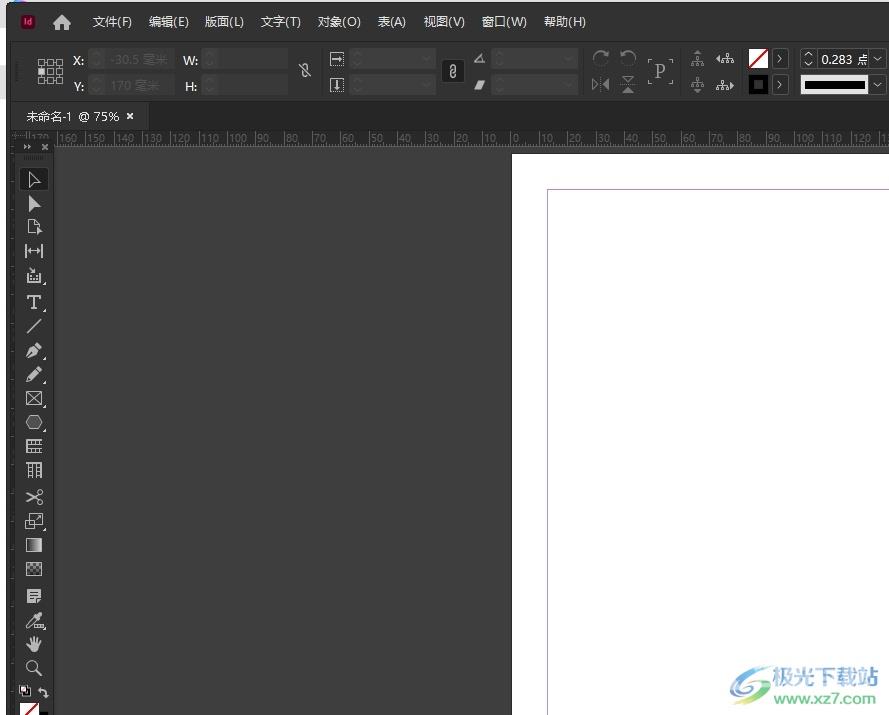Toggle constrain width and height proportions
The height and width of the screenshot is (715, 889).
point(305,70)
